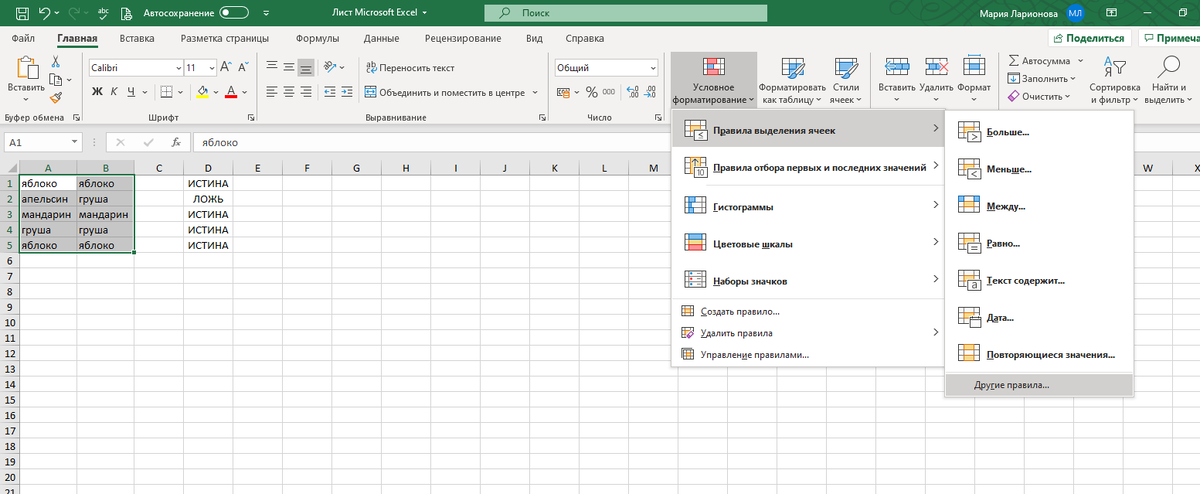Click the decrease decimal icon

coord(650,92)
